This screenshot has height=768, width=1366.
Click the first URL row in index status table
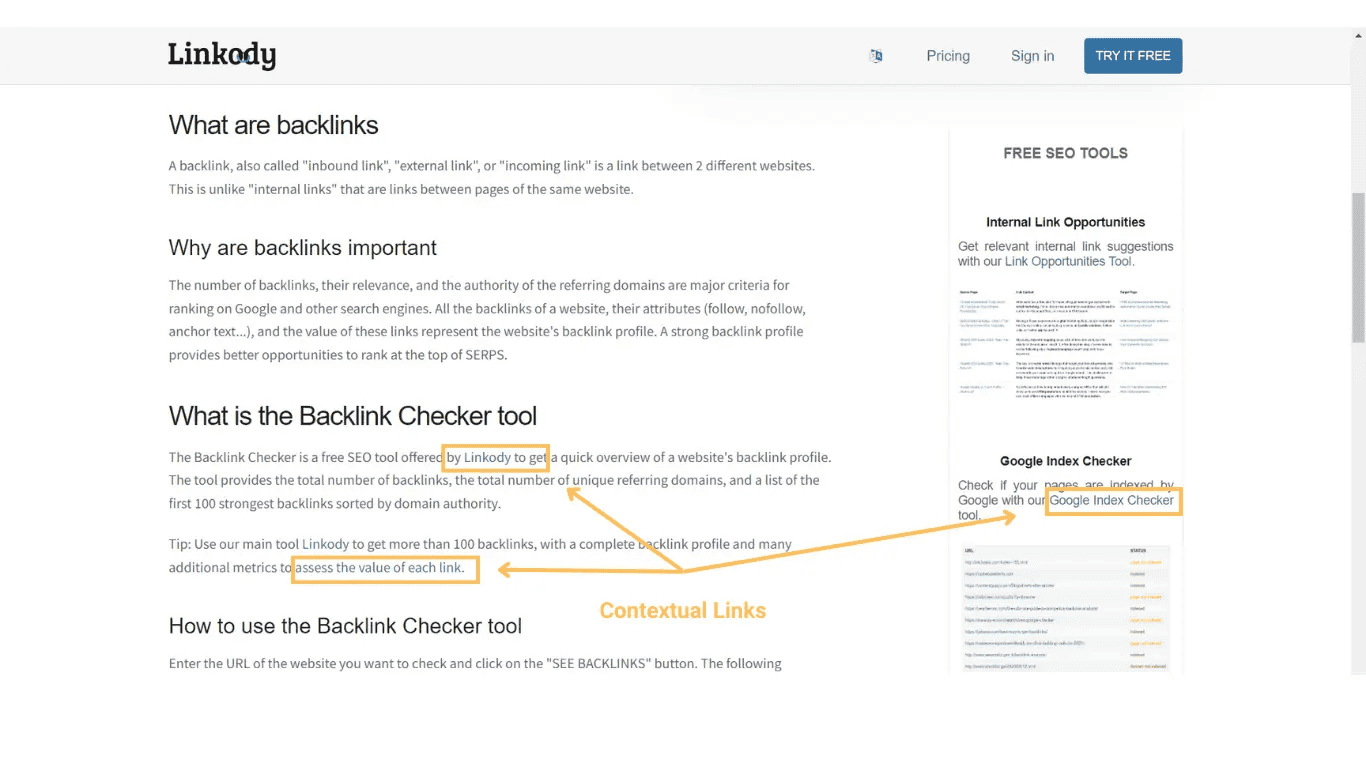[x=995, y=563]
